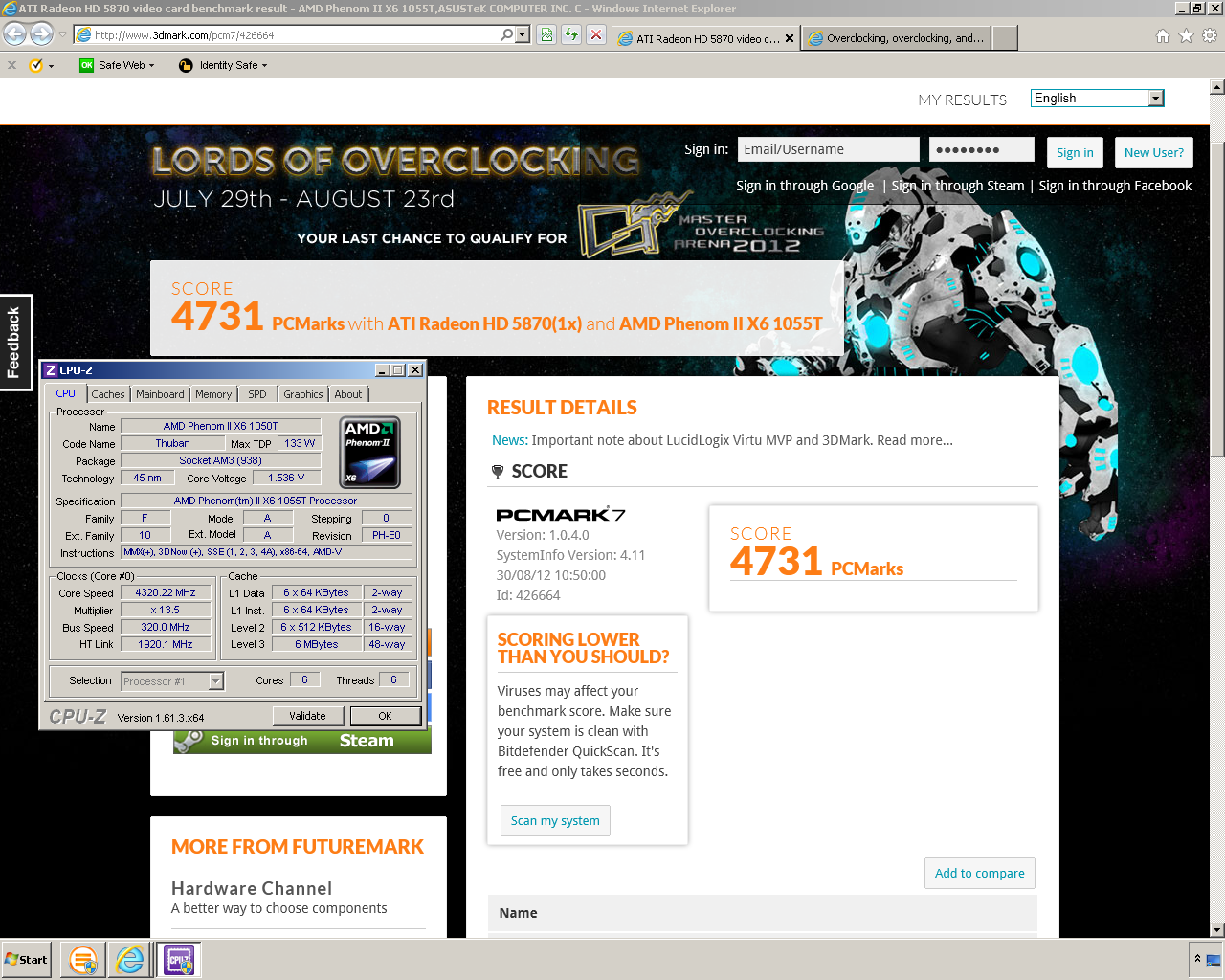Viewport: 1225px width, 980px height.
Task: Switch to the Graphics tab in CPU-Z
Action: pos(303,394)
